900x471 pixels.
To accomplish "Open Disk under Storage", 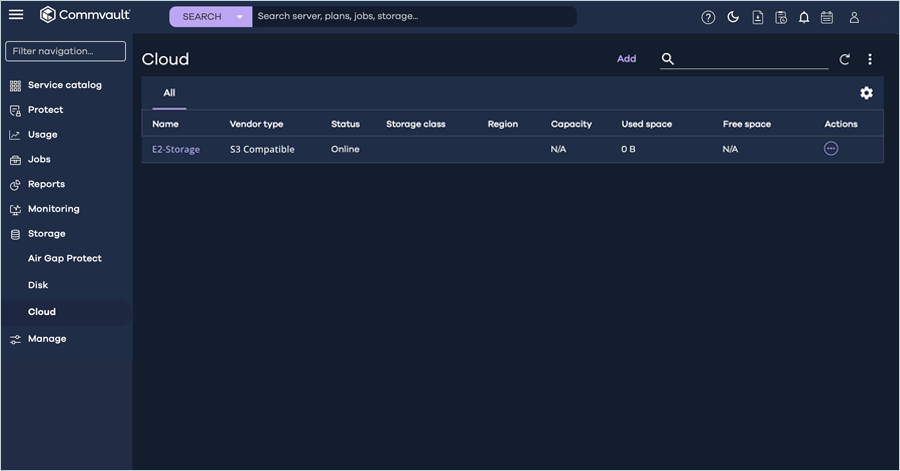I will pyautogui.click(x=38, y=285).
